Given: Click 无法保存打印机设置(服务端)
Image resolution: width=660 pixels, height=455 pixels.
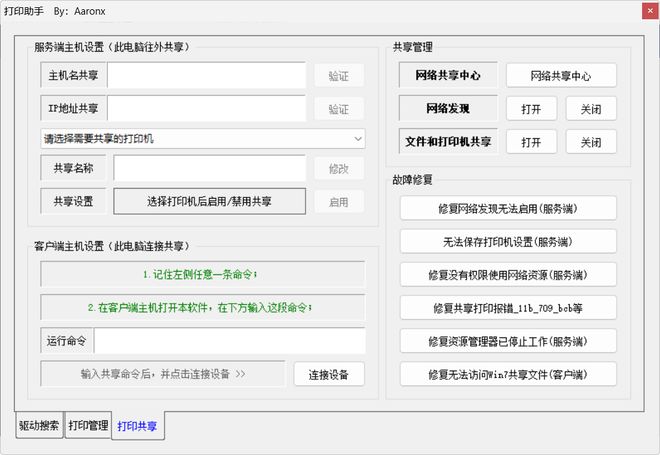Looking at the screenshot, I should (508, 241).
